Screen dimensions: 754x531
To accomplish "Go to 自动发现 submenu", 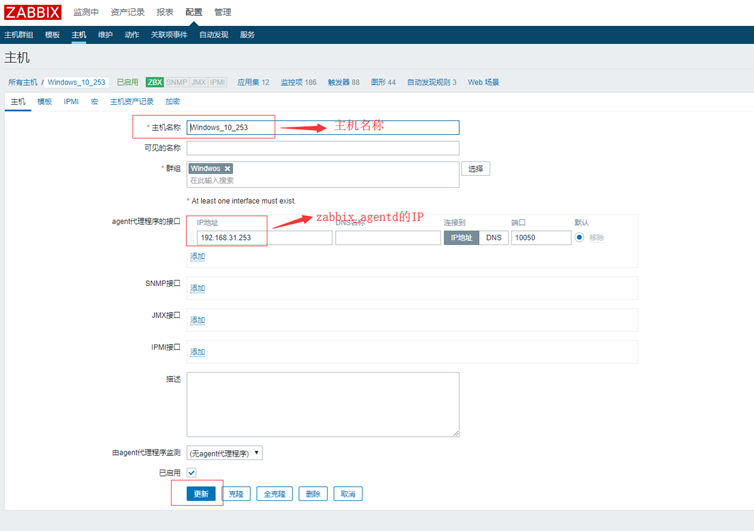I will click(x=214, y=35).
